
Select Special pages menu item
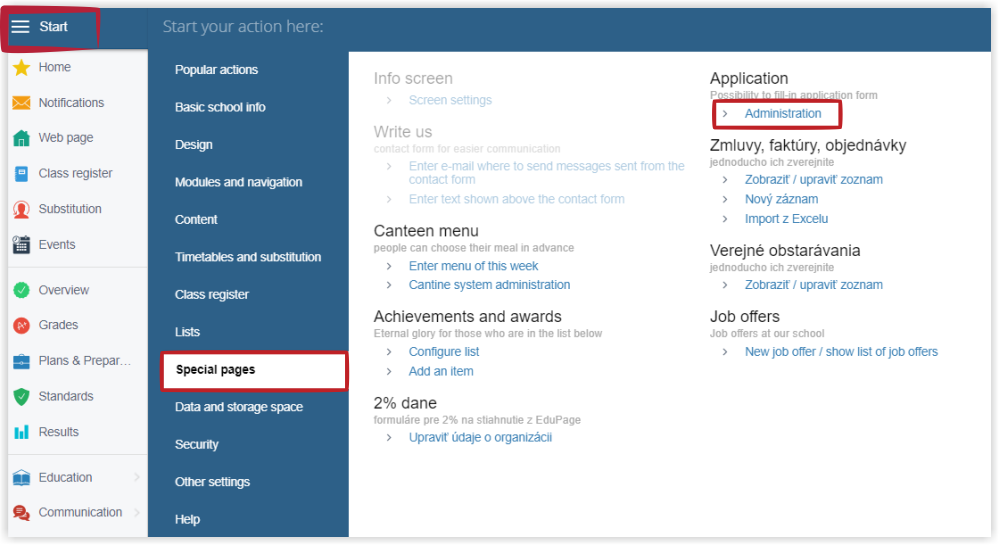point(254,370)
